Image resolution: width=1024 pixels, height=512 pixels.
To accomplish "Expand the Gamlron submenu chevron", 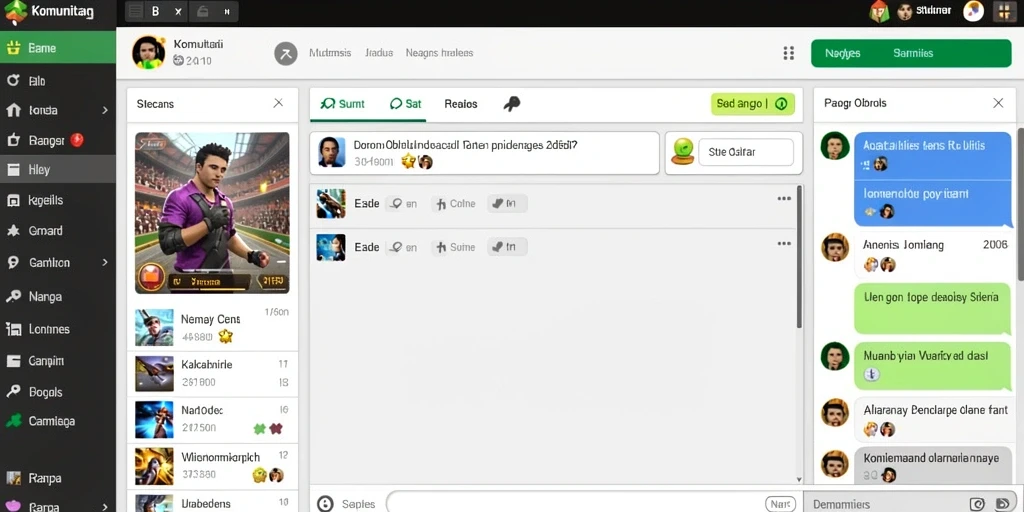I will (x=105, y=263).
